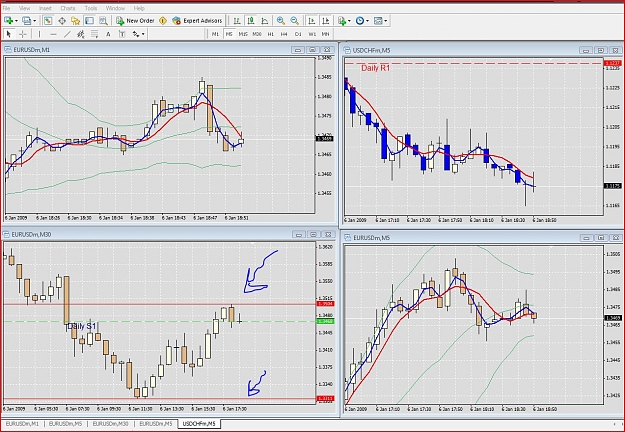The image size is (625, 432).
Task: Open the Charts menu
Action: [x=68, y=8]
